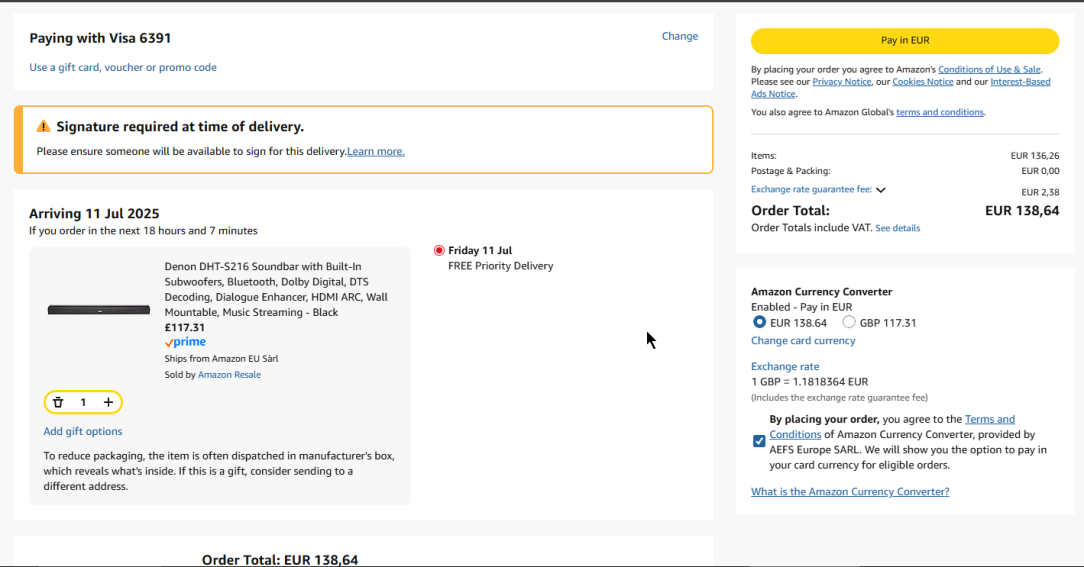The height and width of the screenshot is (567, 1084).
Task: Click Exchange rate guarantee fee link
Action: click(x=811, y=189)
